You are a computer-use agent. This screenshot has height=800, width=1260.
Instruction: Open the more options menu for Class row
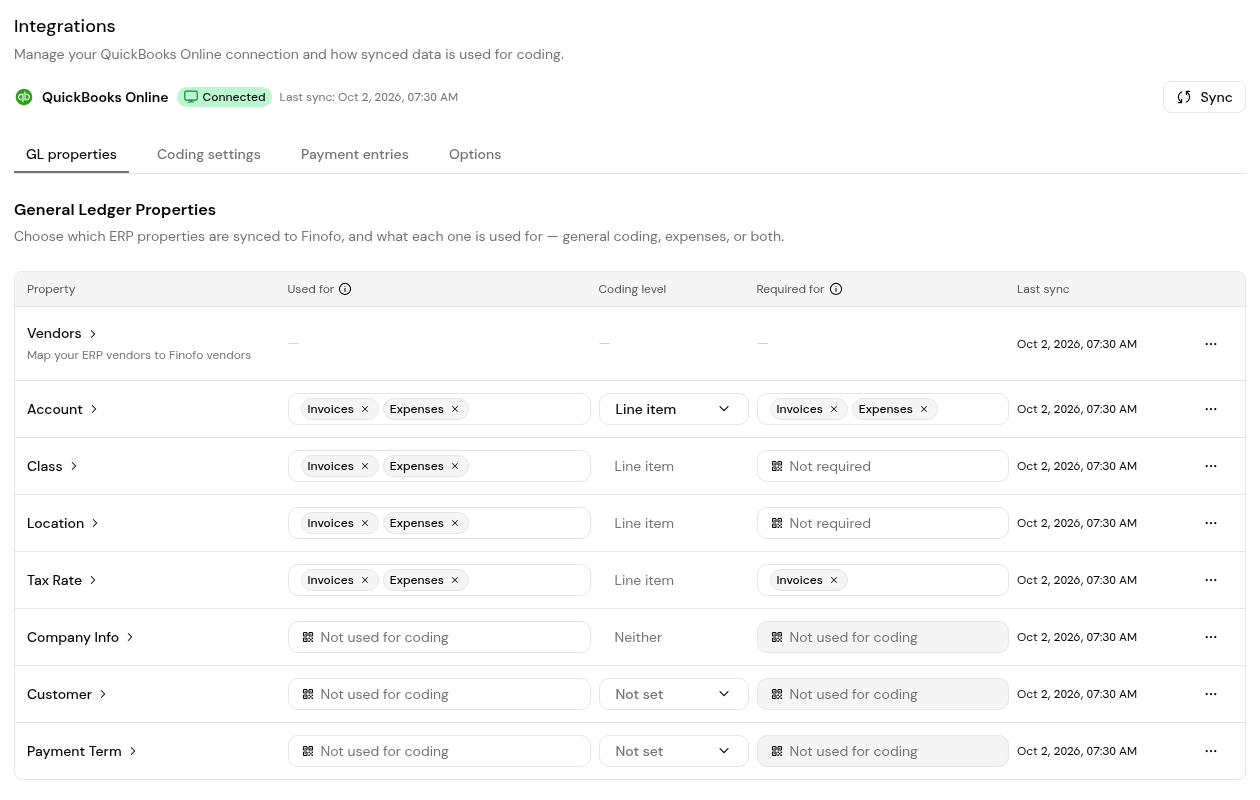1211,466
